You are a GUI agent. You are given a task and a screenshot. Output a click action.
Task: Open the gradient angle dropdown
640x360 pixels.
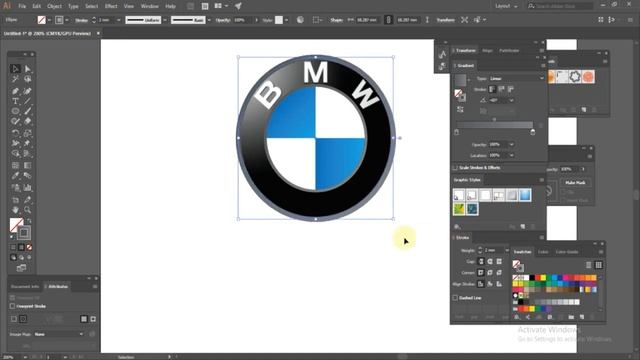(x=511, y=100)
